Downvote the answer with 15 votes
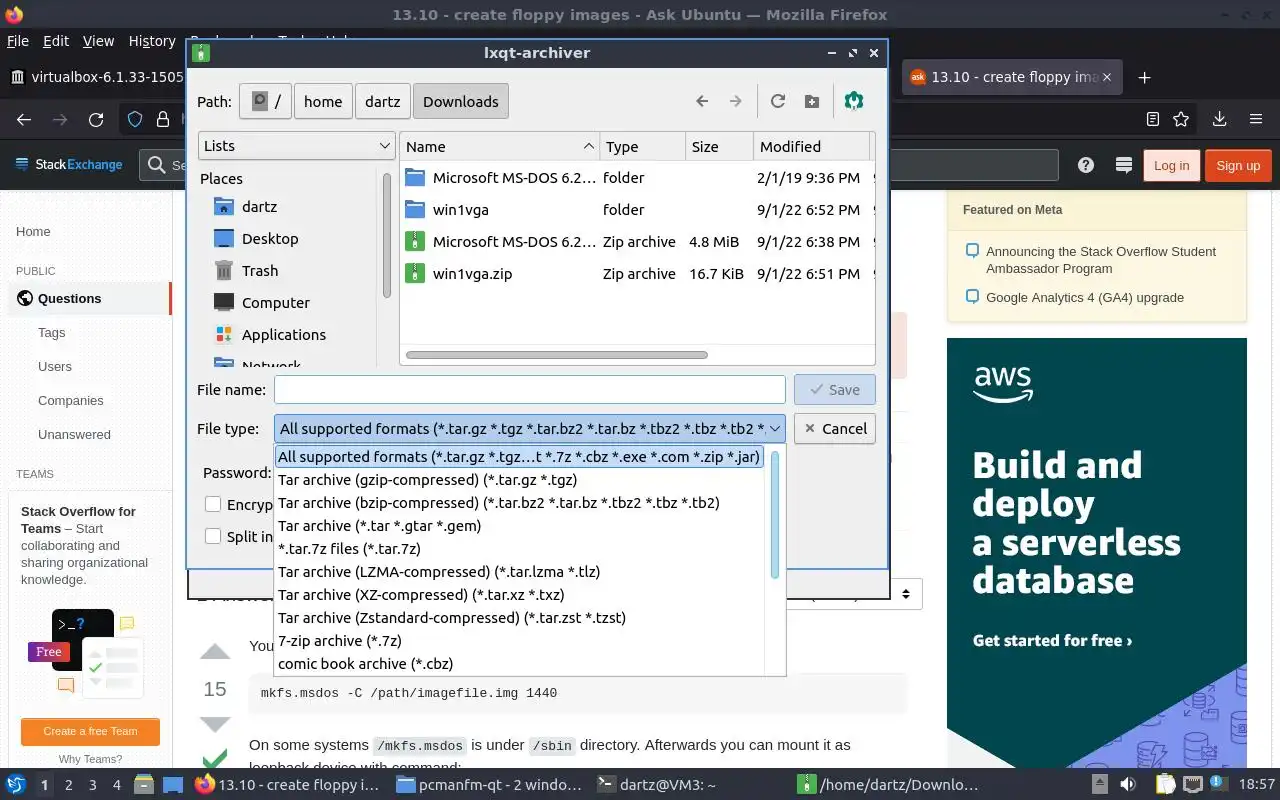 click(215, 724)
